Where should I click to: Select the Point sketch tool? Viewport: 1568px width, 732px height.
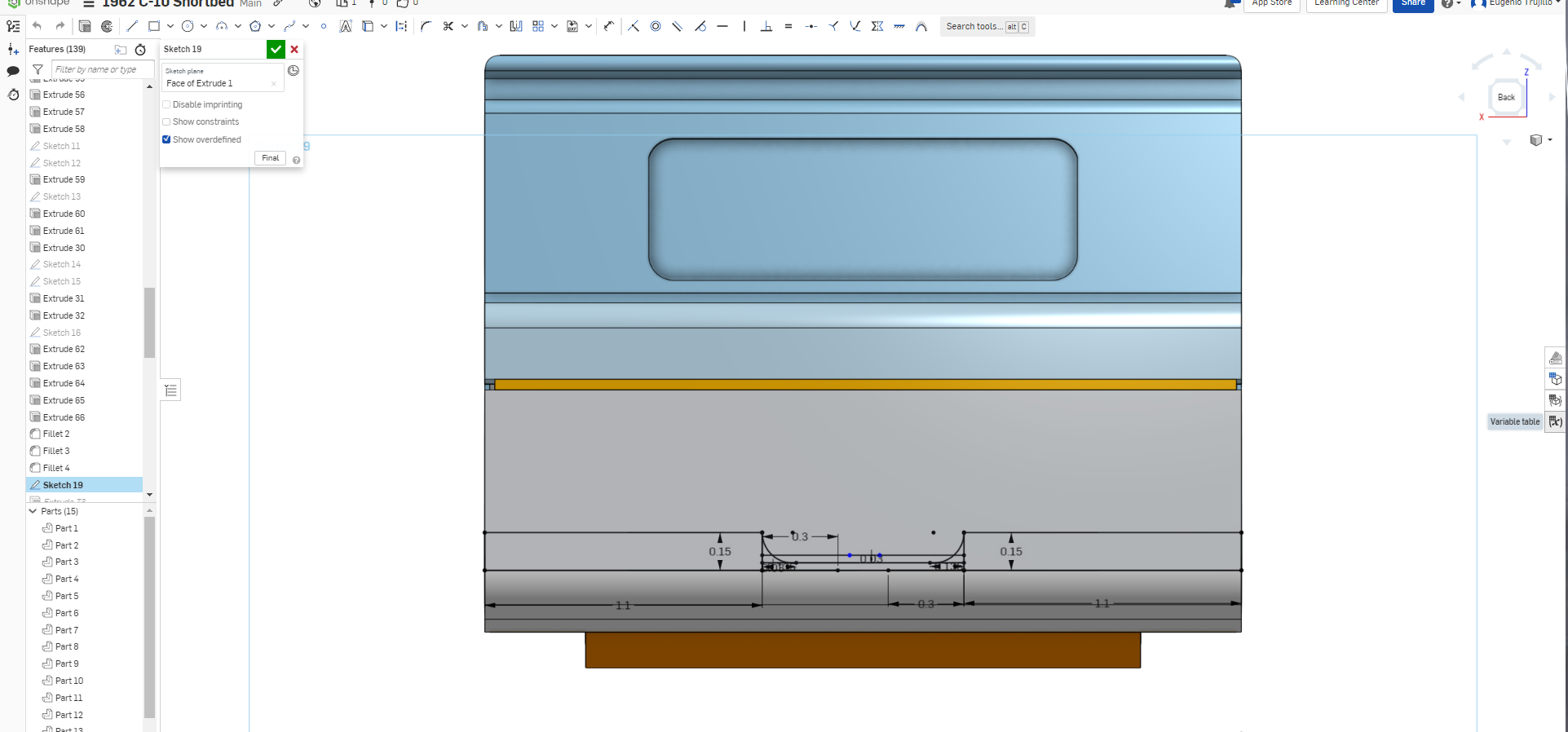click(324, 26)
